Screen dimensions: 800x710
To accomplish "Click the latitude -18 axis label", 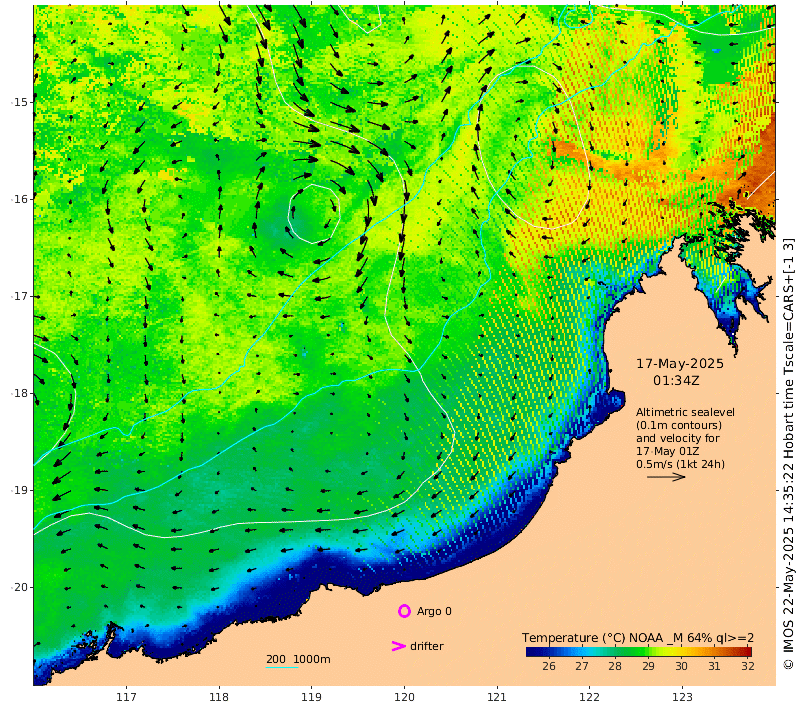I will point(19,393).
